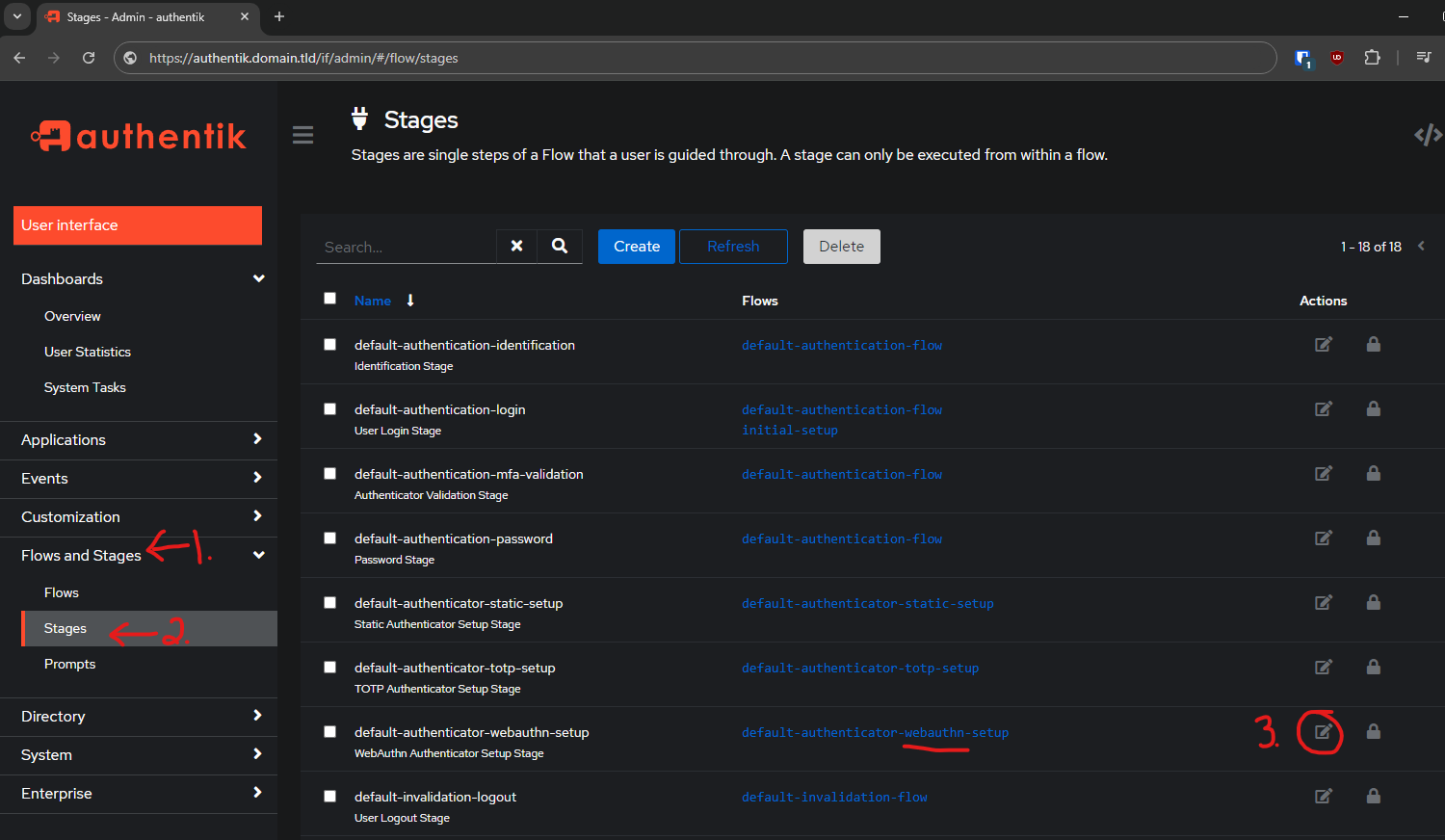Open User Statistics page

pos(88,352)
